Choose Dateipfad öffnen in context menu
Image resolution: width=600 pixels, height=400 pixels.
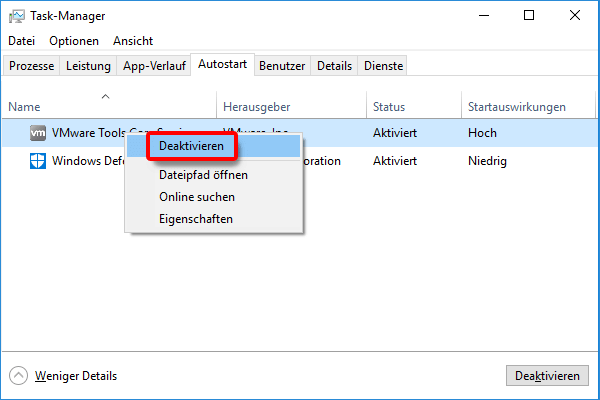(x=214, y=175)
